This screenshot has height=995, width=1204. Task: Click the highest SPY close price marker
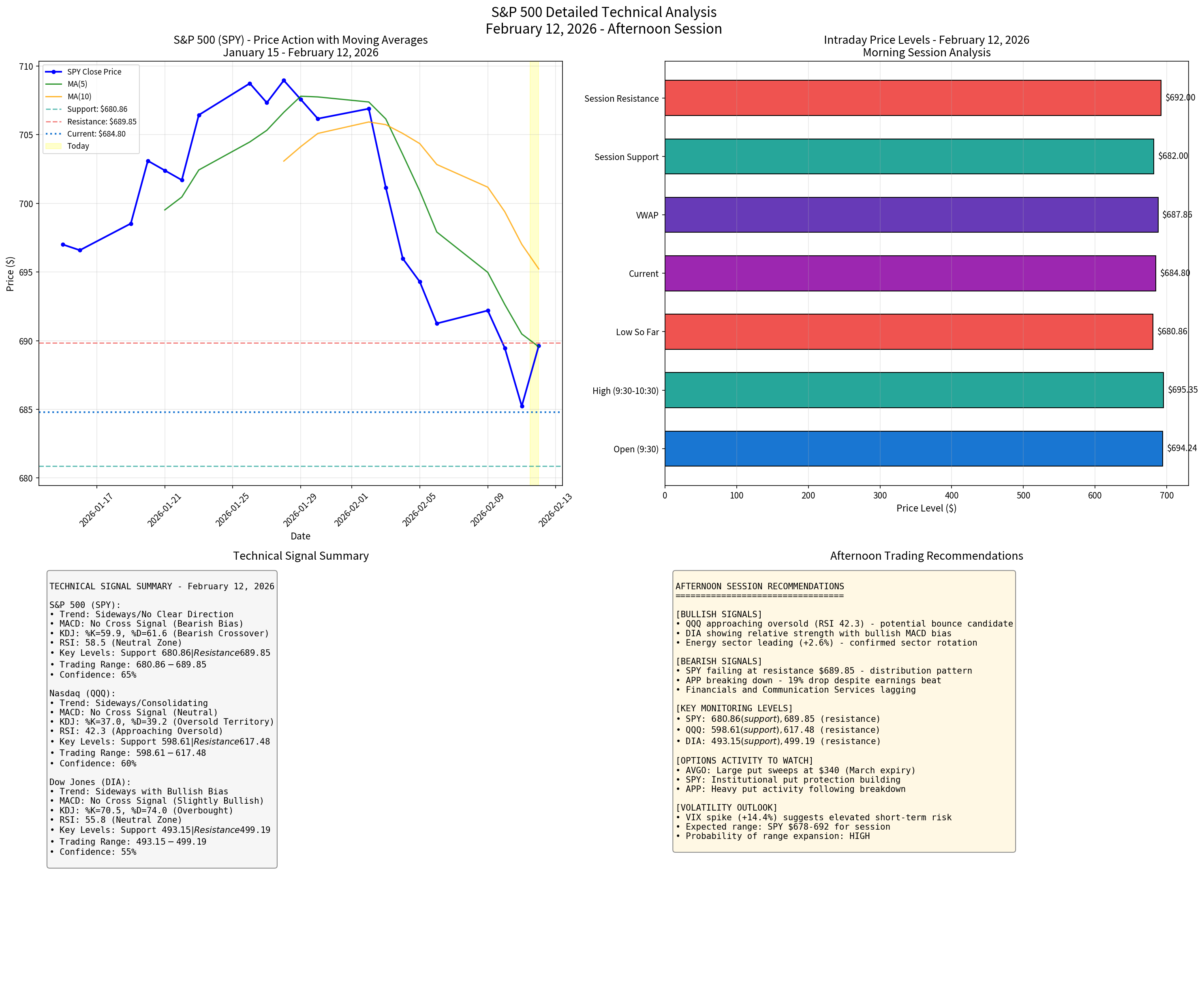[284, 81]
